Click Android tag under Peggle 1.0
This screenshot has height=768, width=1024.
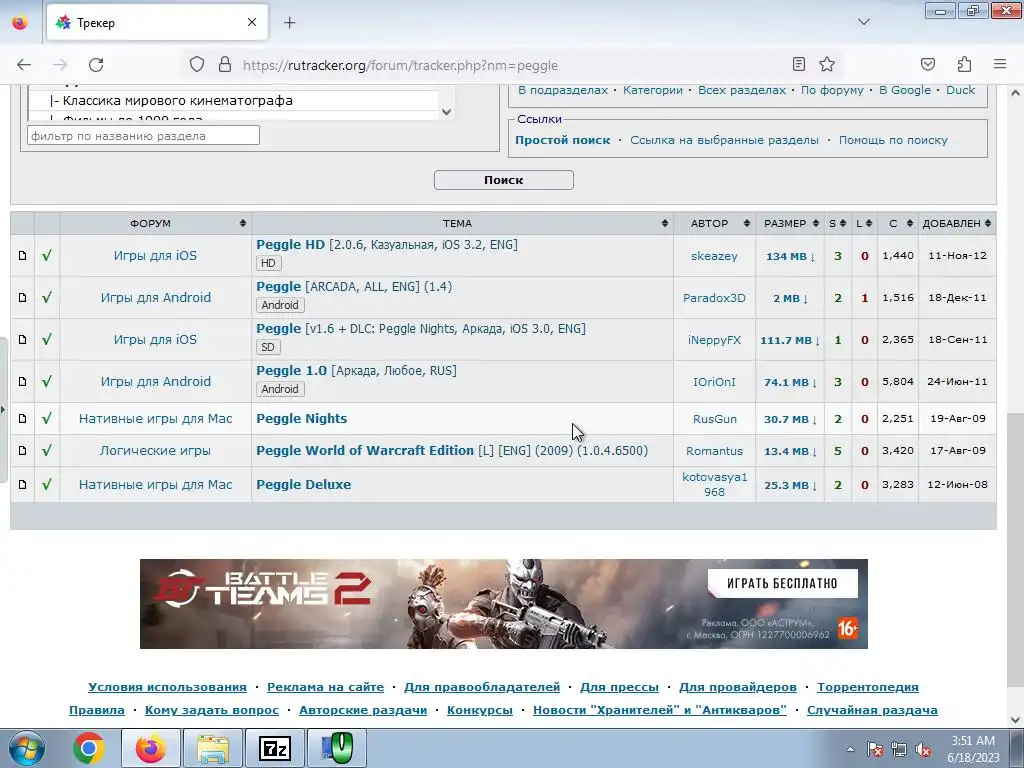coord(280,389)
